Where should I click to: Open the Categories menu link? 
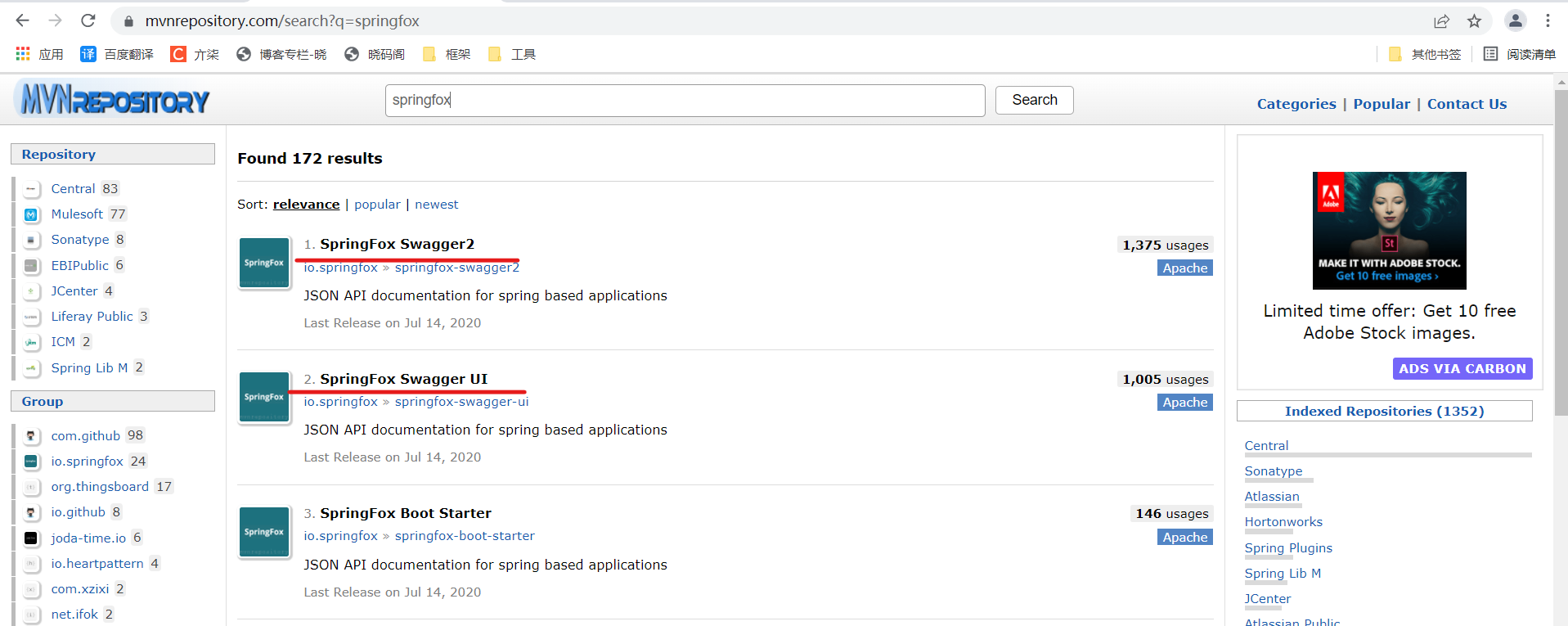point(1296,104)
